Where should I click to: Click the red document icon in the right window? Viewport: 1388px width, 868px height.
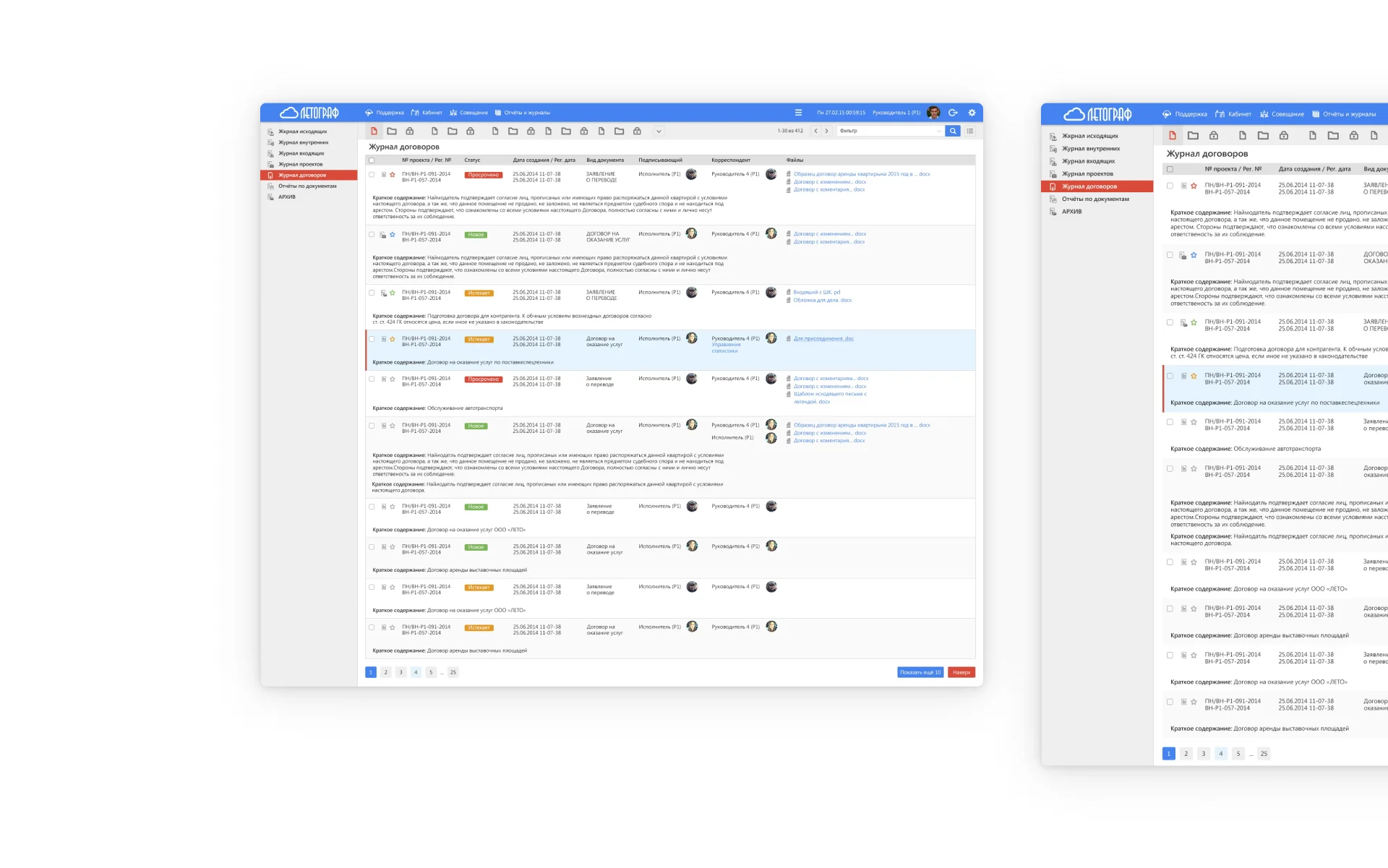pos(1173,135)
